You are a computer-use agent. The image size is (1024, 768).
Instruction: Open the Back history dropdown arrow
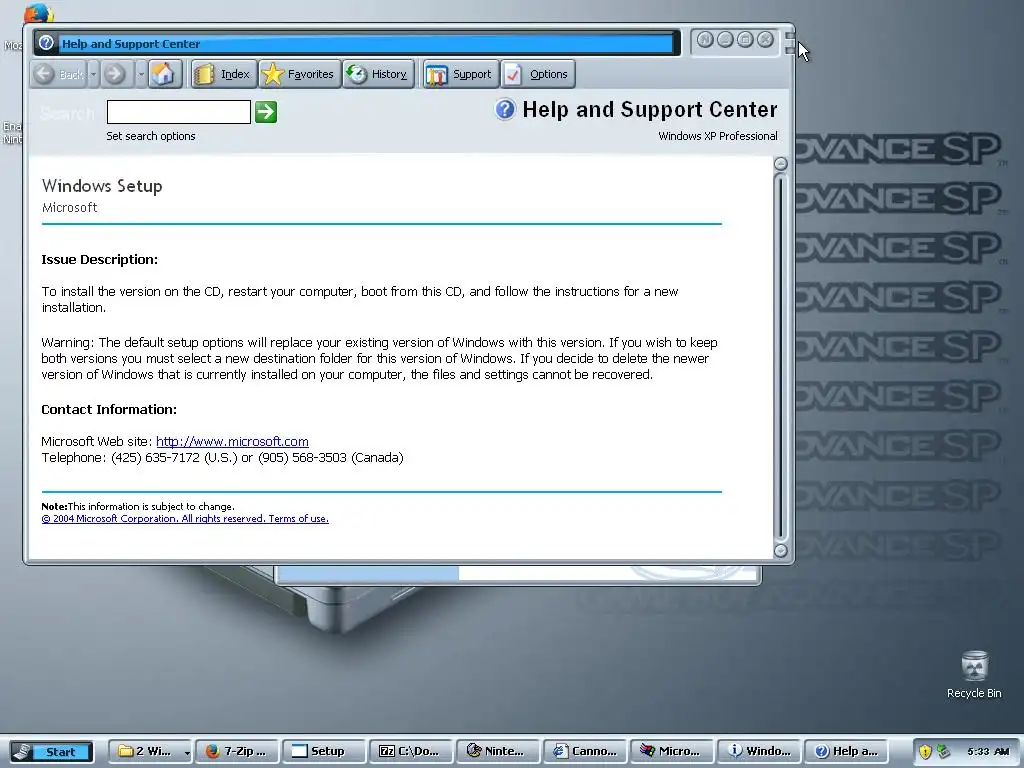coord(93,74)
